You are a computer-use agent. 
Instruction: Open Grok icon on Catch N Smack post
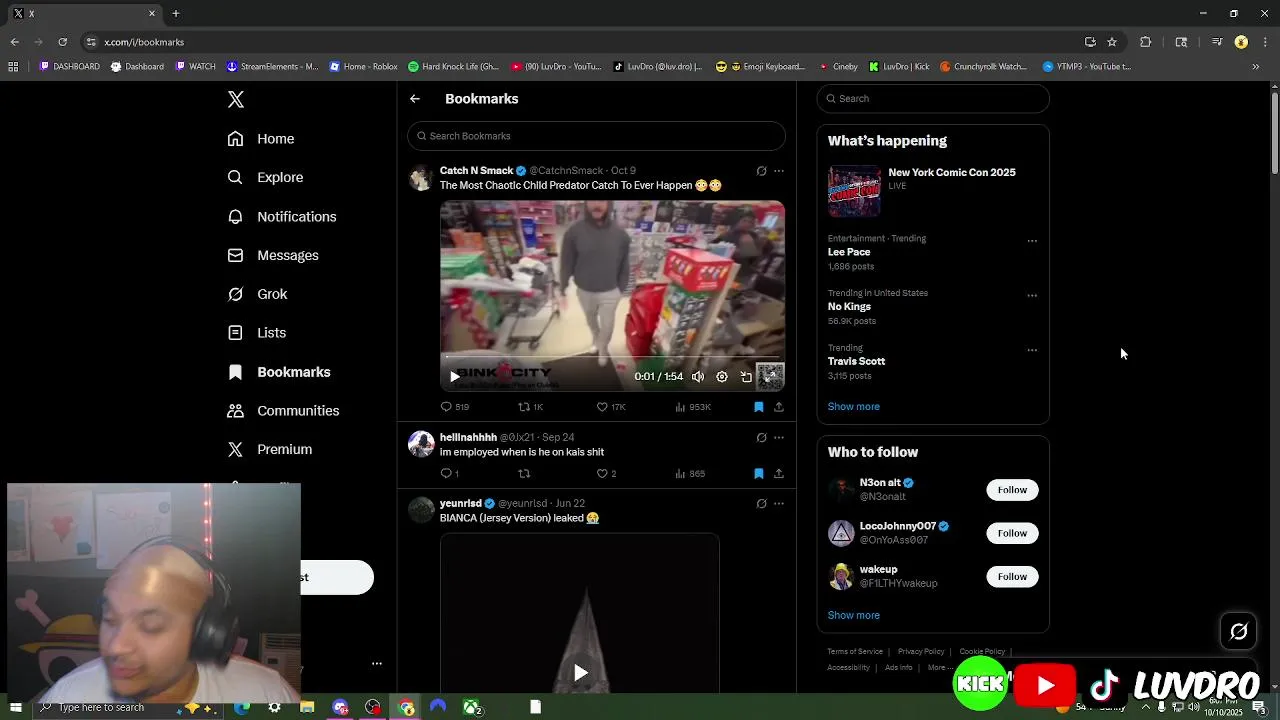click(761, 171)
